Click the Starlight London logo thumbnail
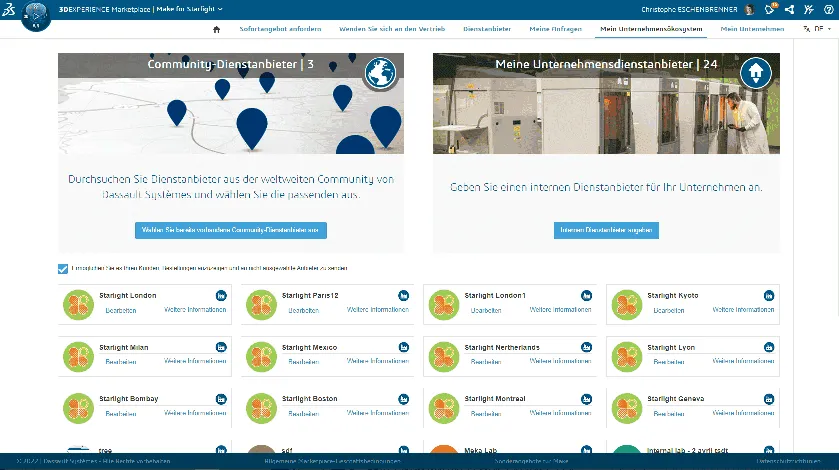 pos(79,305)
